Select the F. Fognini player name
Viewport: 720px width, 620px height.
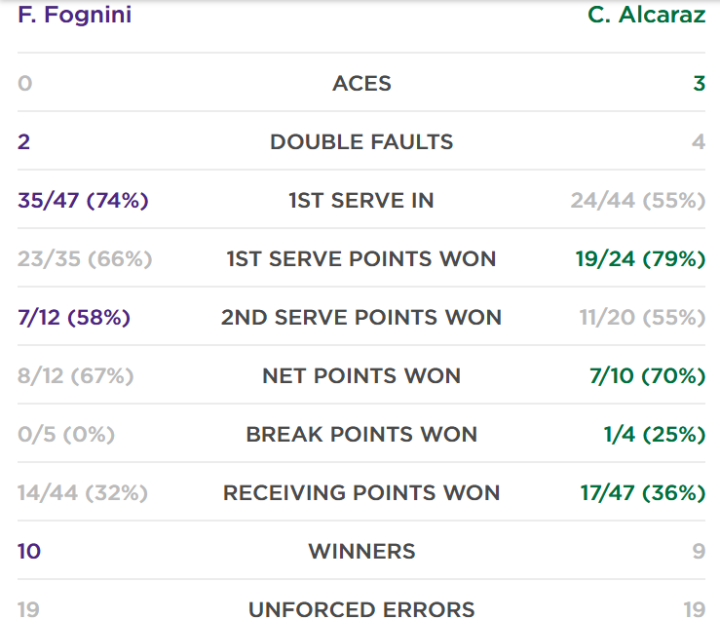(x=74, y=15)
